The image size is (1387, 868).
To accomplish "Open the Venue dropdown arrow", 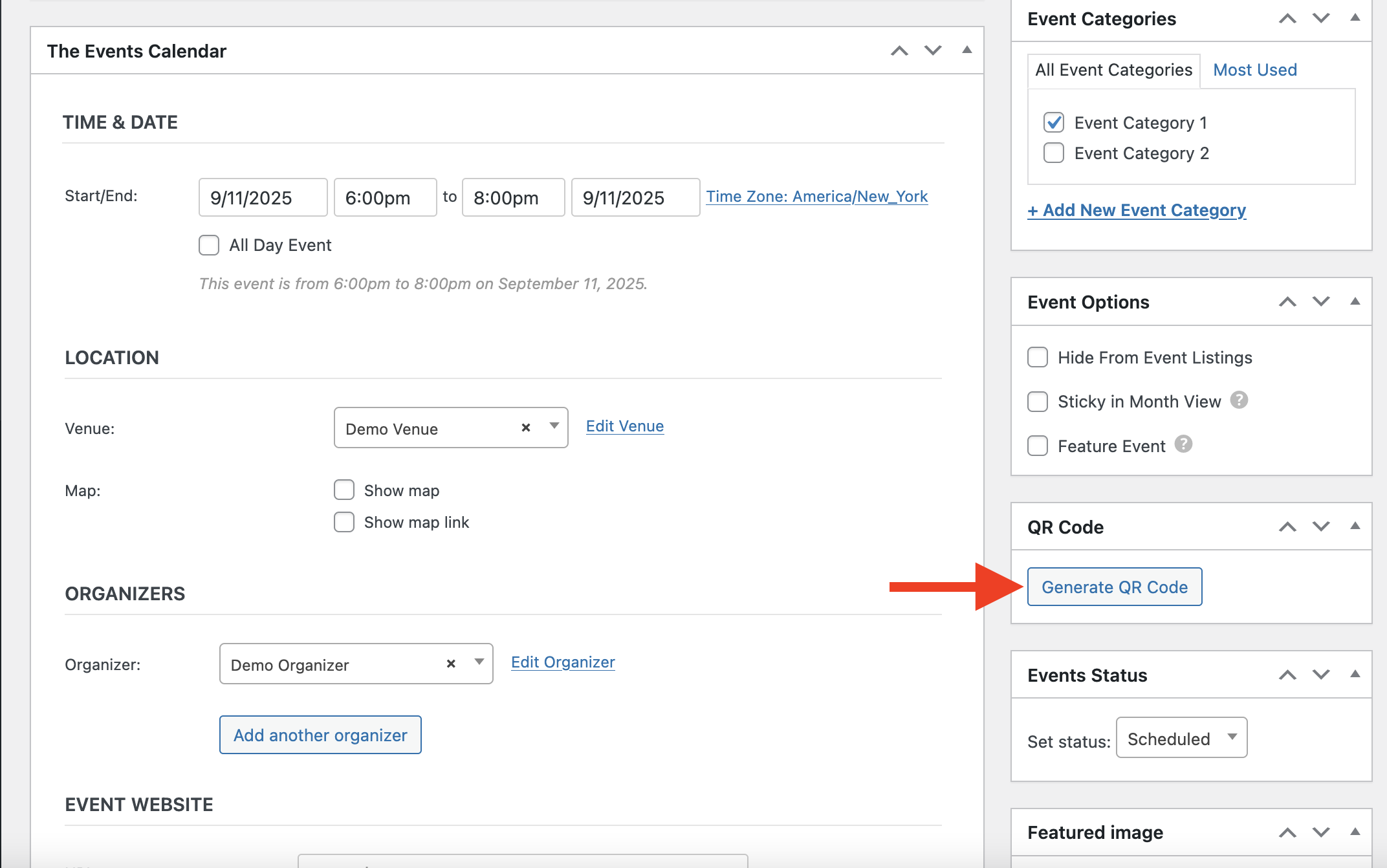I will pos(554,426).
